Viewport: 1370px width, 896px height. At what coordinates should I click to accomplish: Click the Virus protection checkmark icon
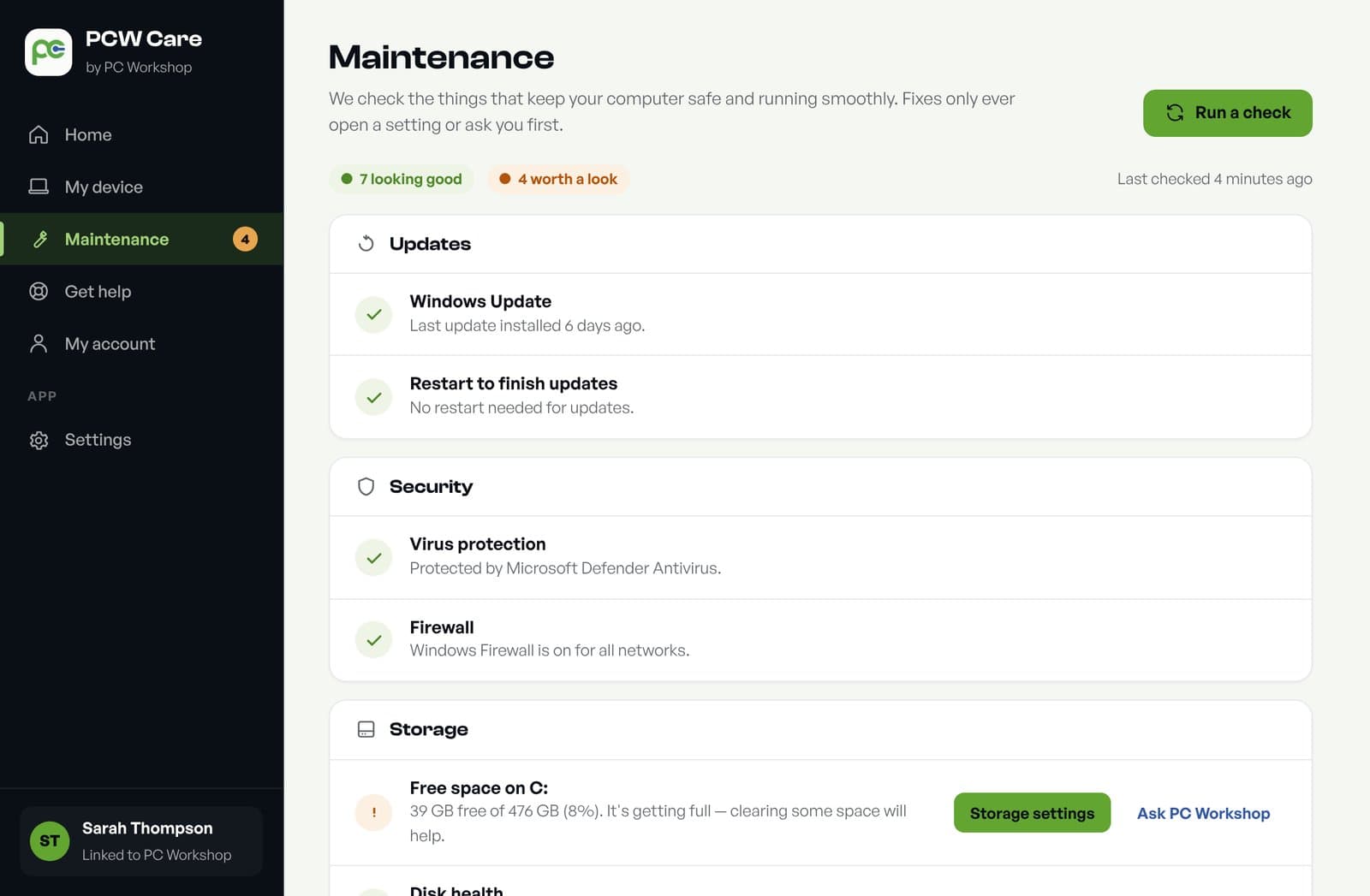click(x=374, y=558)
